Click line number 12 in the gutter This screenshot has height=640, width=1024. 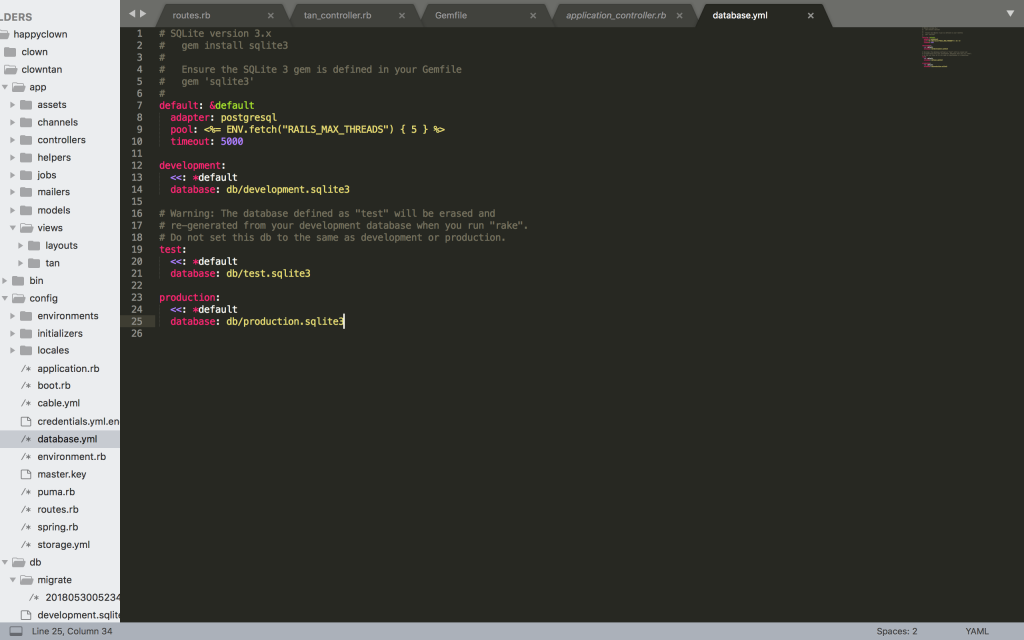click(136, 165)
